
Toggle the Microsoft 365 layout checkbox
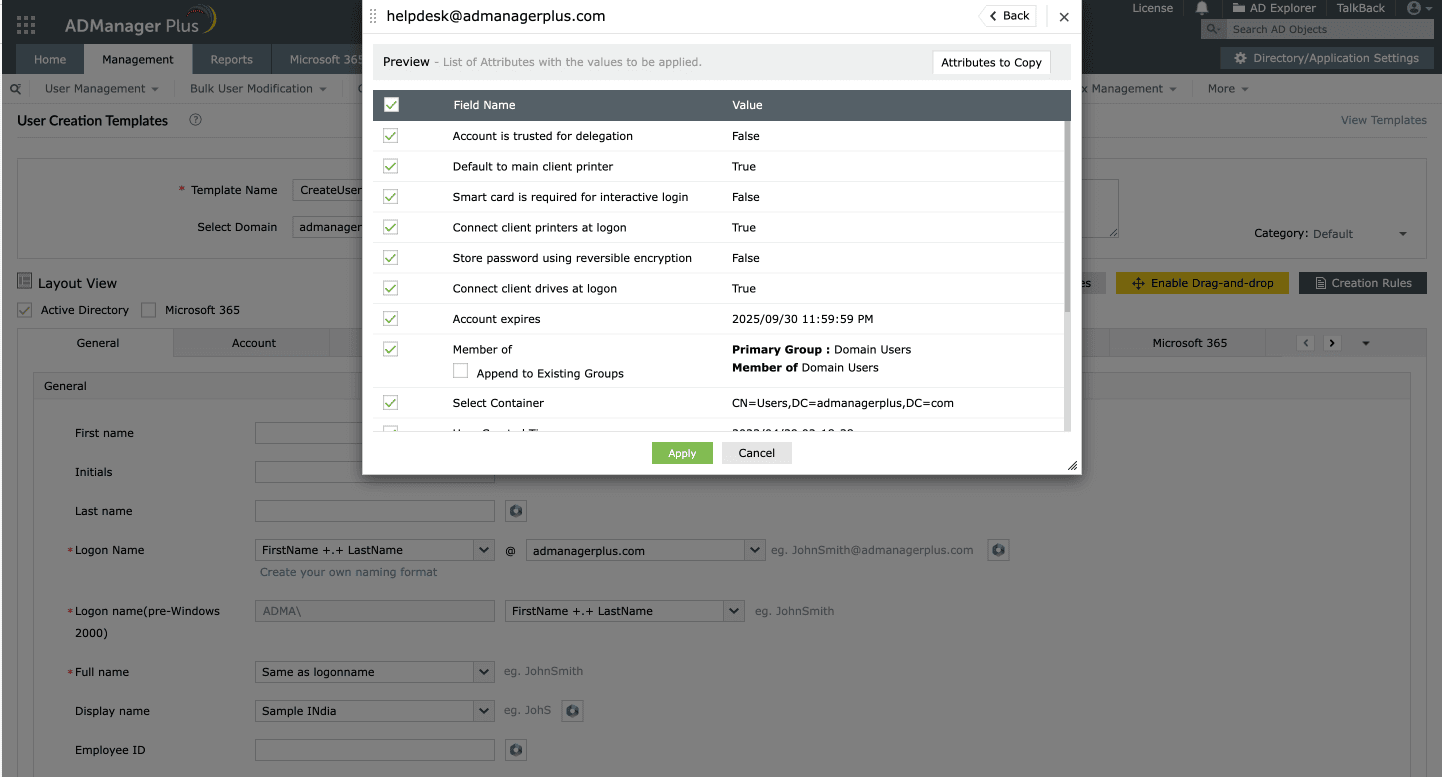pyautogui.click(x=149, y=310)
